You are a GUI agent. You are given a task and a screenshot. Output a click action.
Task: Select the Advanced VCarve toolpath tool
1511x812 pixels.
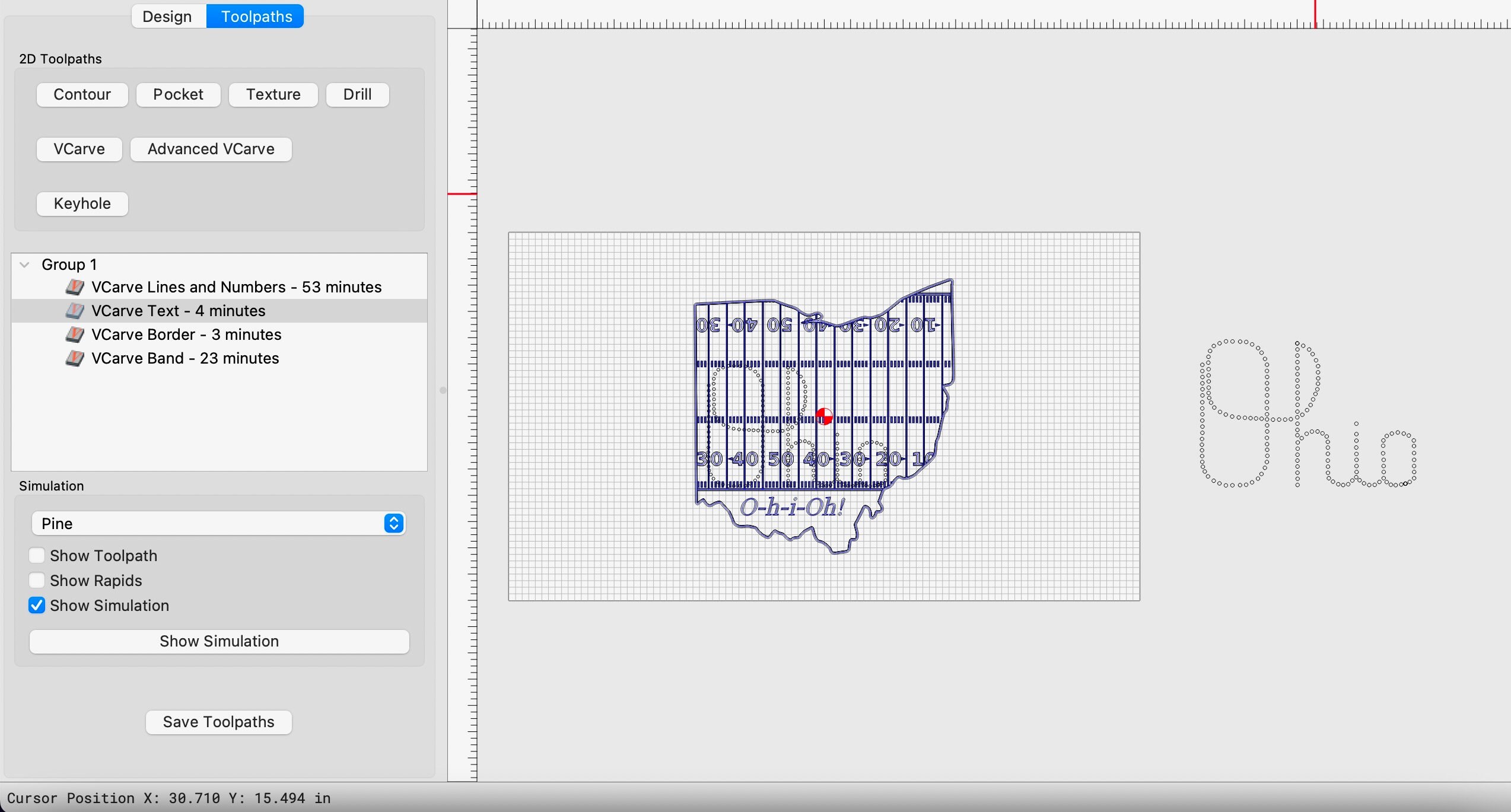210,149
